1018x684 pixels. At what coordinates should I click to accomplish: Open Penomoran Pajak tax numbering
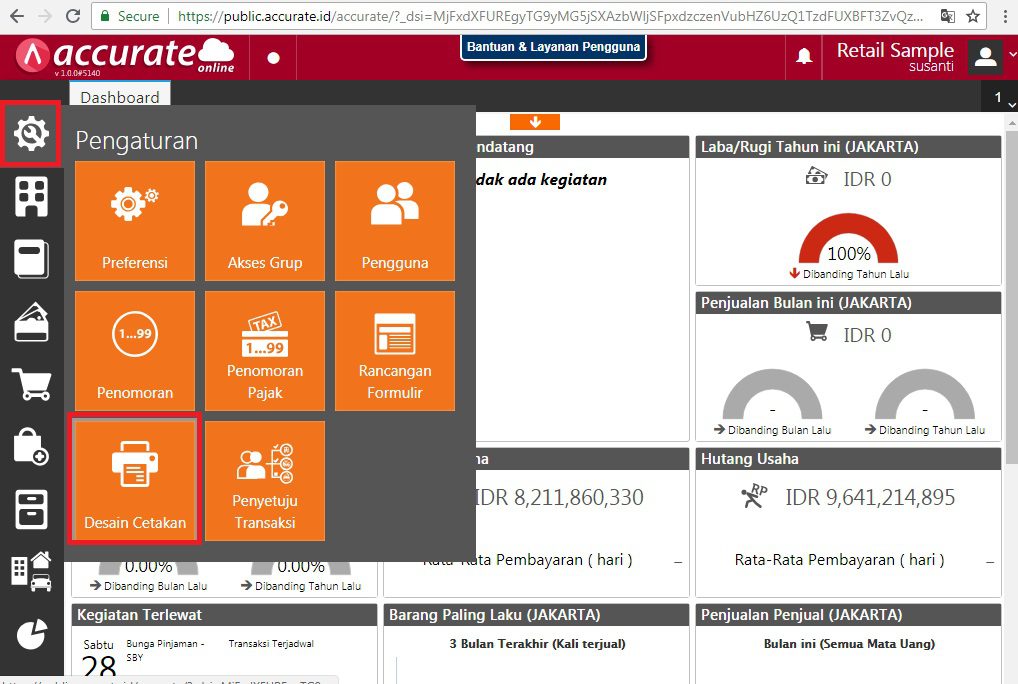tap(264, 351)
